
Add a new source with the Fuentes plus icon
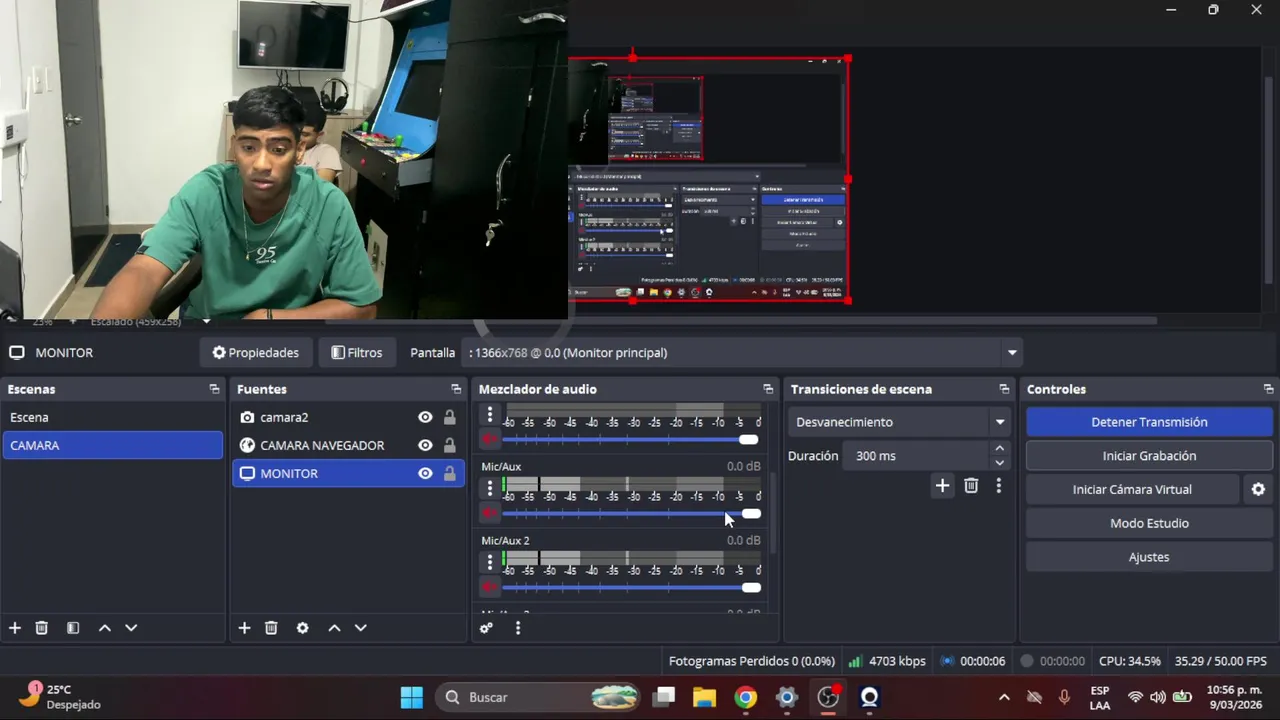(x=244, y=628)
